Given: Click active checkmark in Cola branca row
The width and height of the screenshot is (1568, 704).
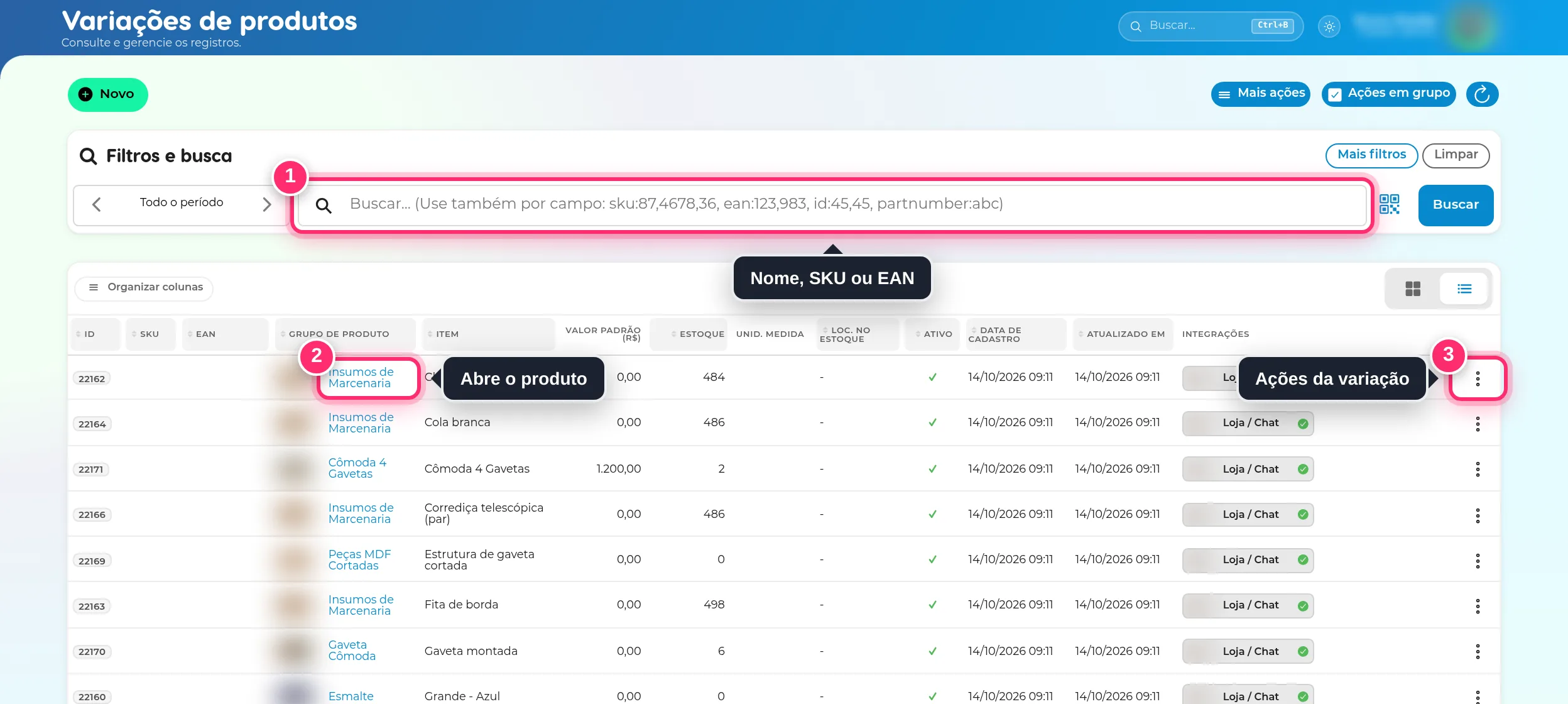Looking at the screenshot, I should (932, 422).
